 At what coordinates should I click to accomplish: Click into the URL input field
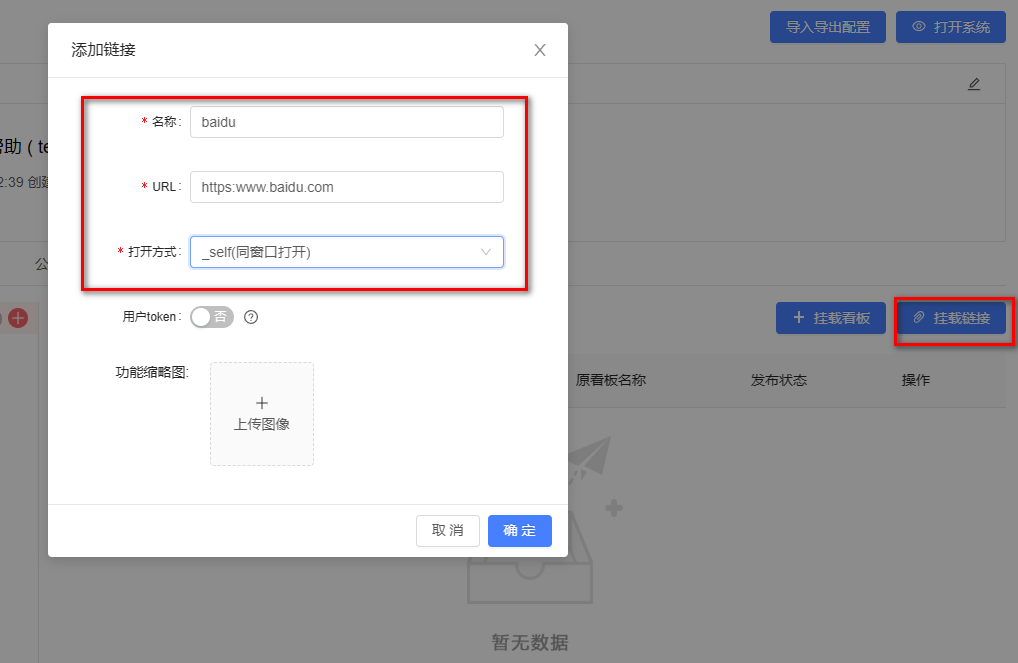tap(346, 187)
